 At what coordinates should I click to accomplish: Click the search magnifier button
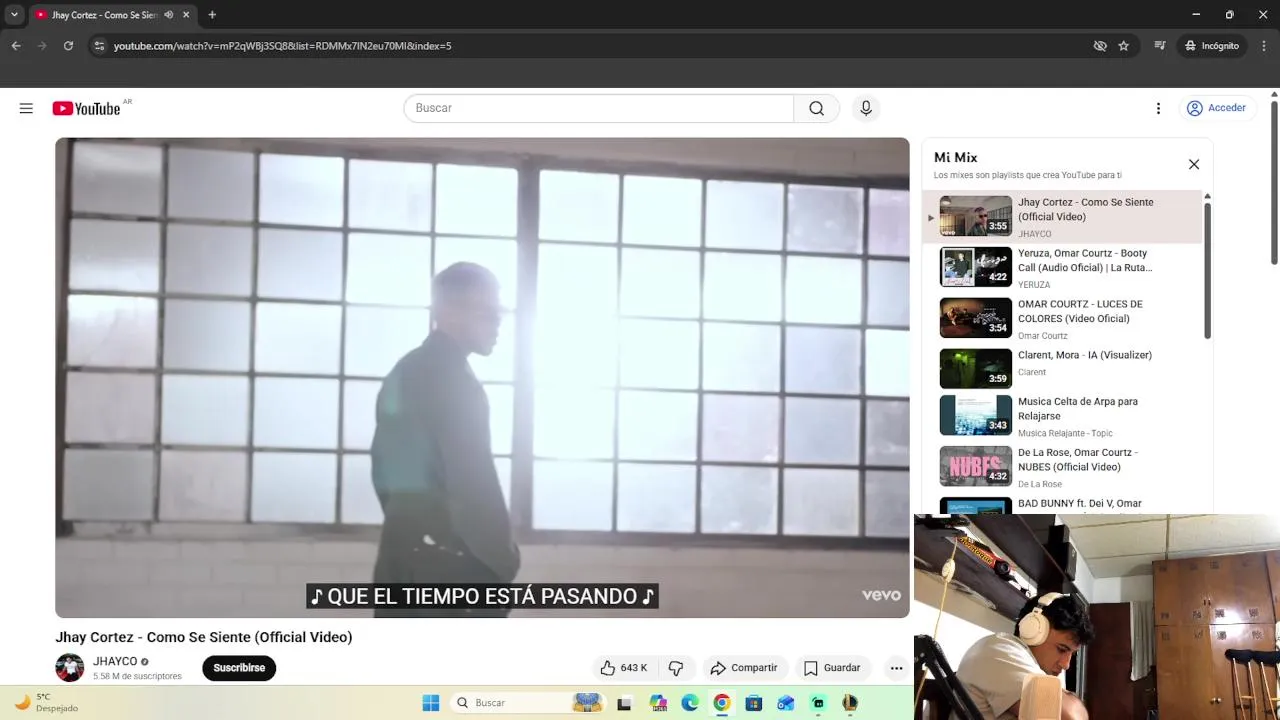click(x=817, y=108)
